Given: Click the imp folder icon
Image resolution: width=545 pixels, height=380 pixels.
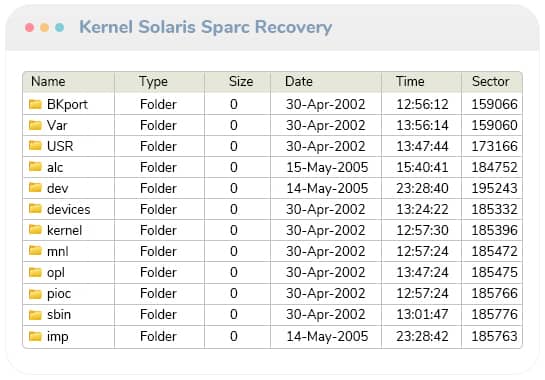Looking at the screenshot, I should tap(35, 336).
